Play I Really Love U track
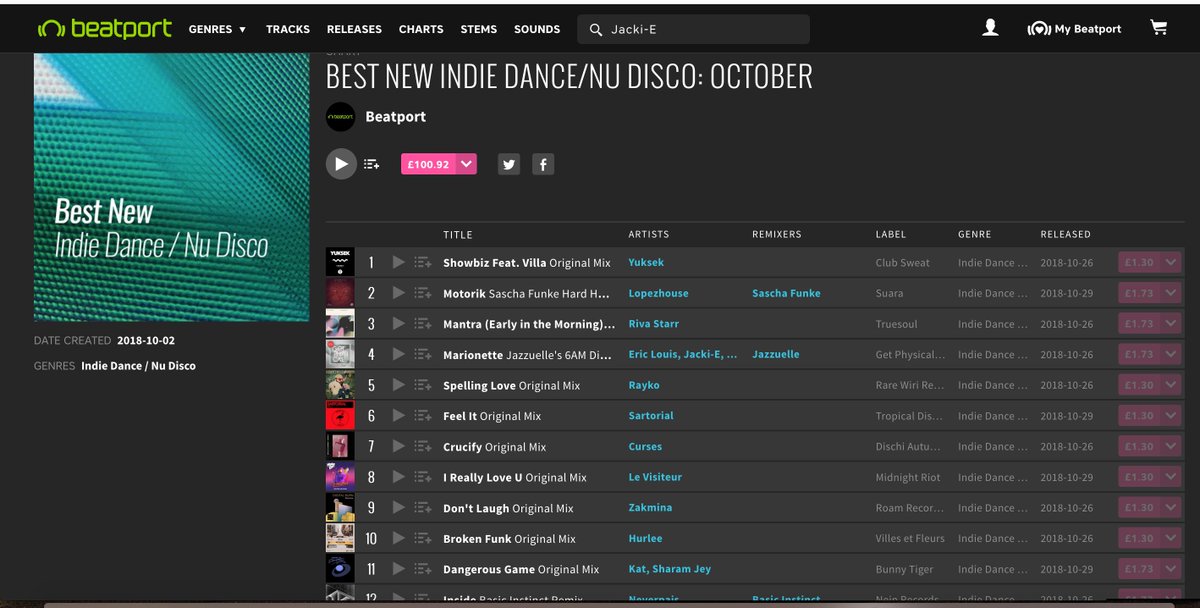Image resolution: width=1200 pixels, height=608 pixels. [398, 477]
